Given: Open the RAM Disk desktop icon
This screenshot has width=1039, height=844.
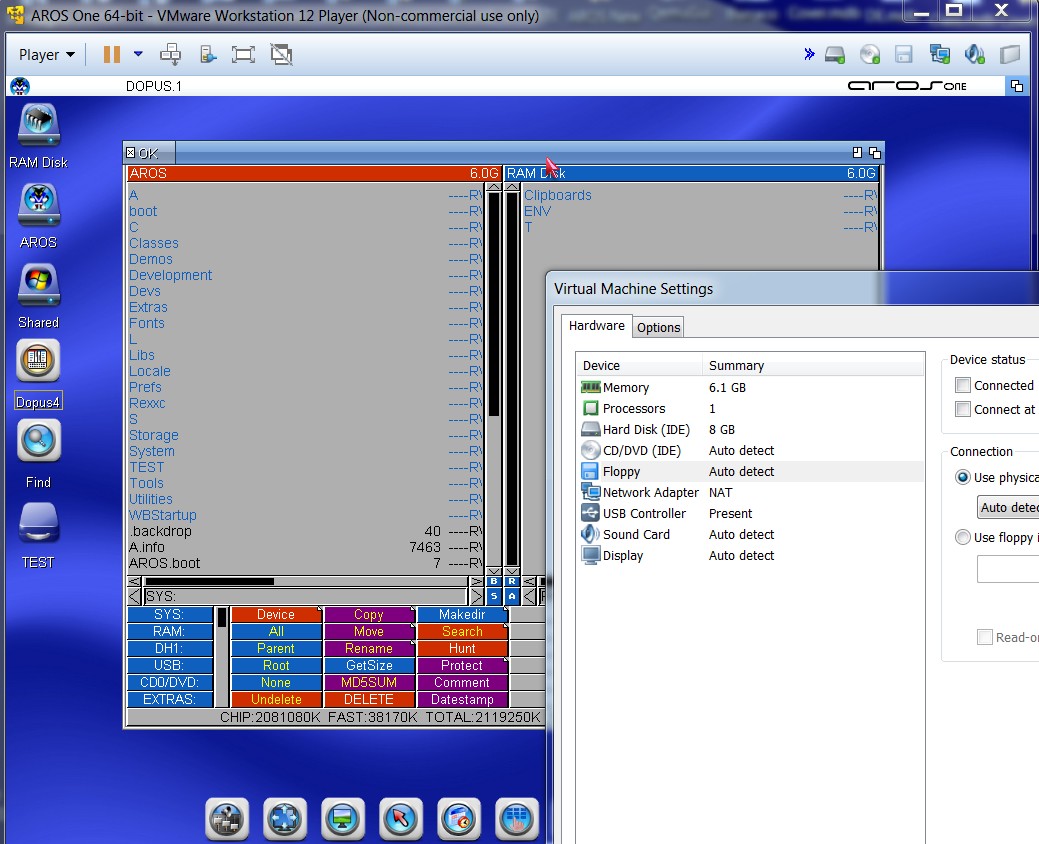Looking at the screenshot, I should pos(38,125).
